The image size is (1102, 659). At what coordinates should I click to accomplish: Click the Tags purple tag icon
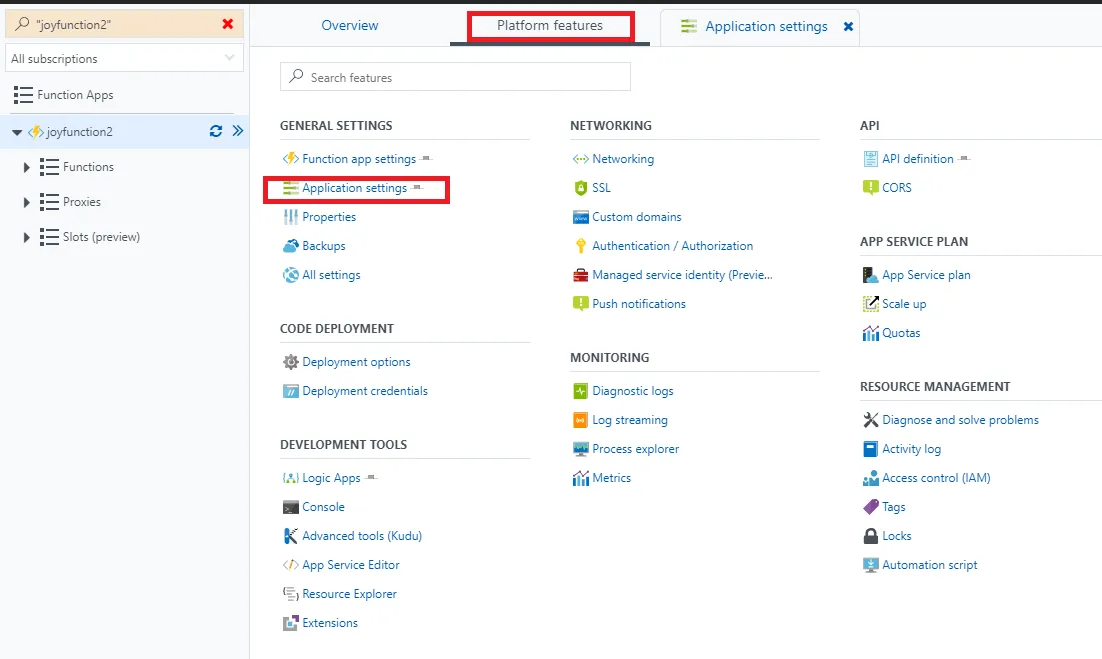(870, 507)
